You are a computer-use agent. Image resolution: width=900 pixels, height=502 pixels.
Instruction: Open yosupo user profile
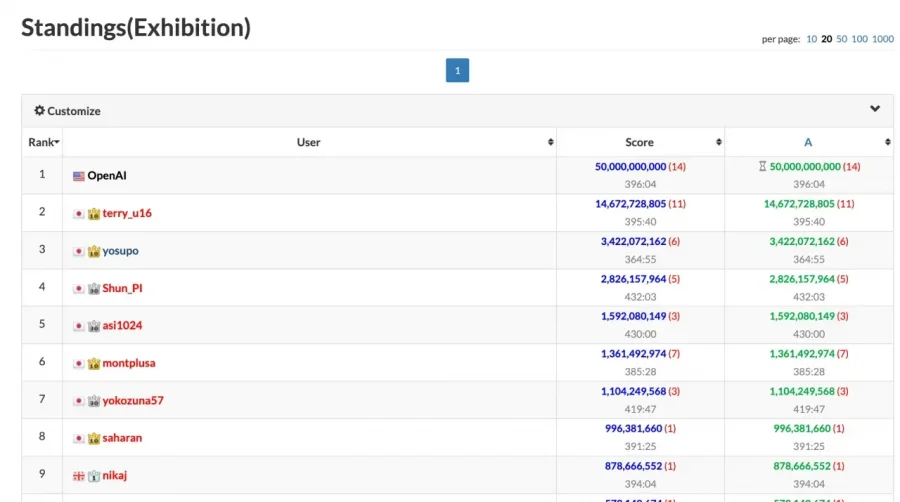coord(120,251)
